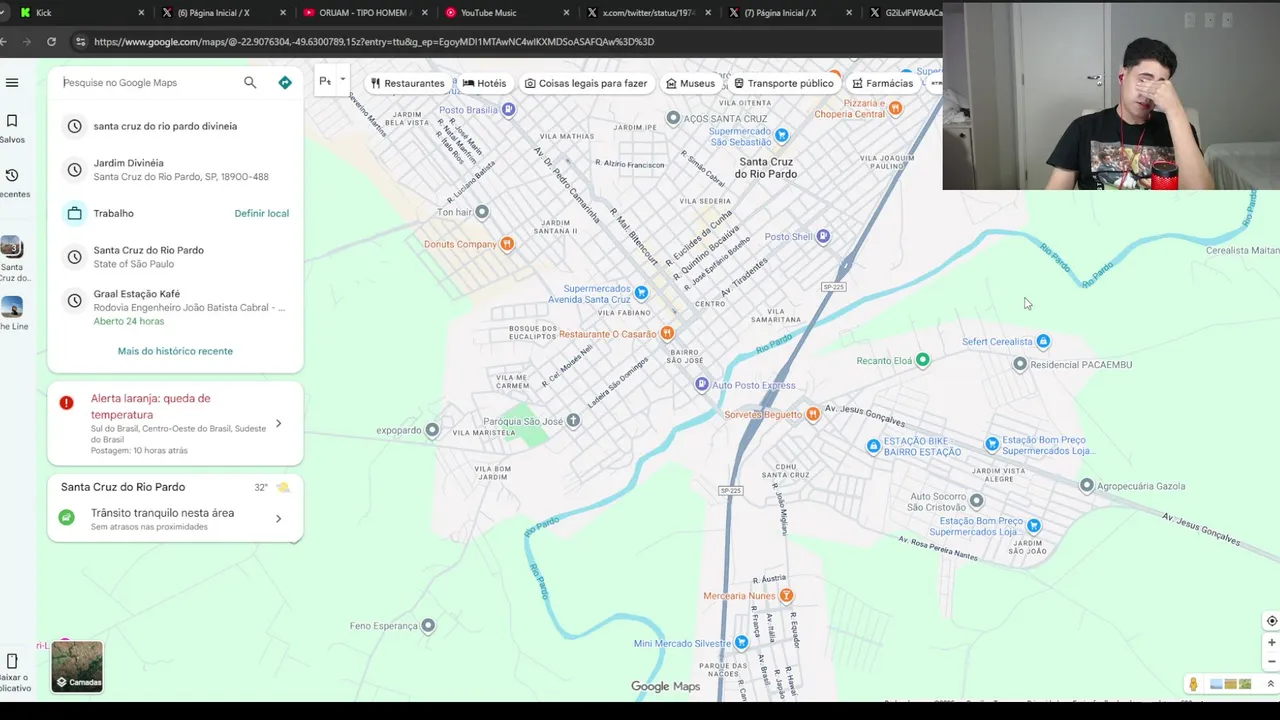Click the expopardo map pin

pos(432,430)
